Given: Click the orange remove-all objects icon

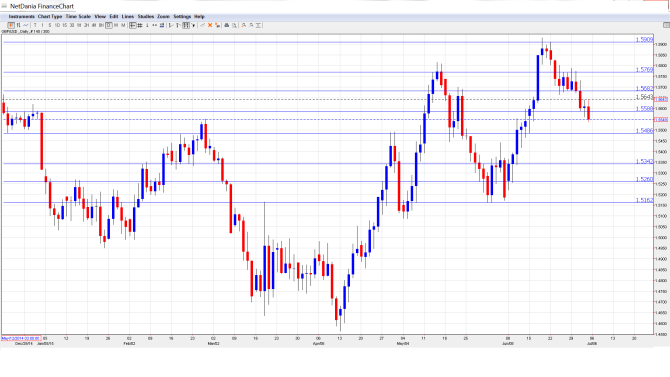Looking at the screenshot, I should [217, 25].
